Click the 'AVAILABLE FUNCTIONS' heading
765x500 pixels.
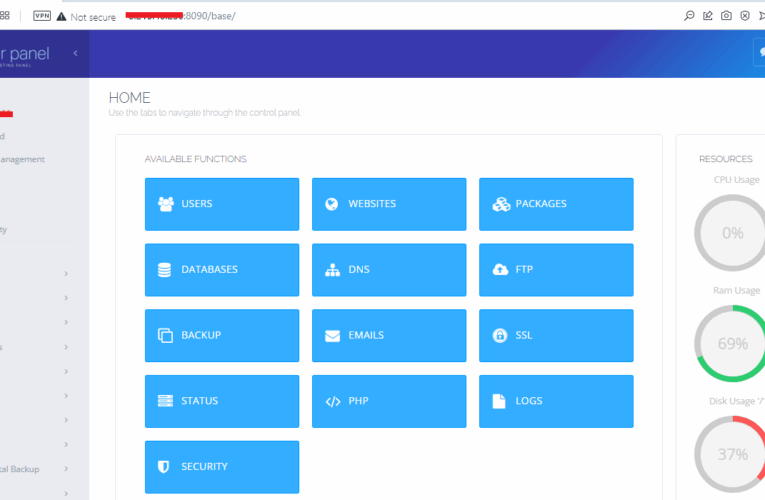coord(196,159)
